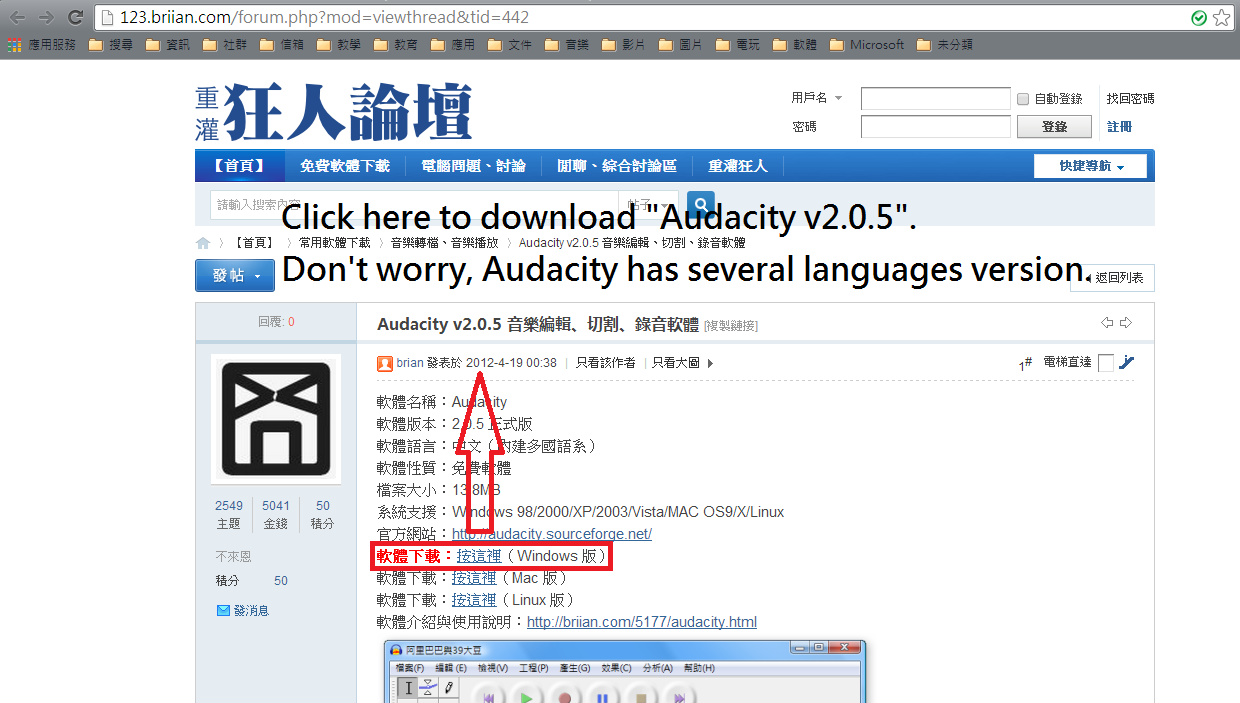Open the 應用 bookmark folder
Image resolution: width=1240 pixels, height=703 pixels.
(x=453, y=45)
